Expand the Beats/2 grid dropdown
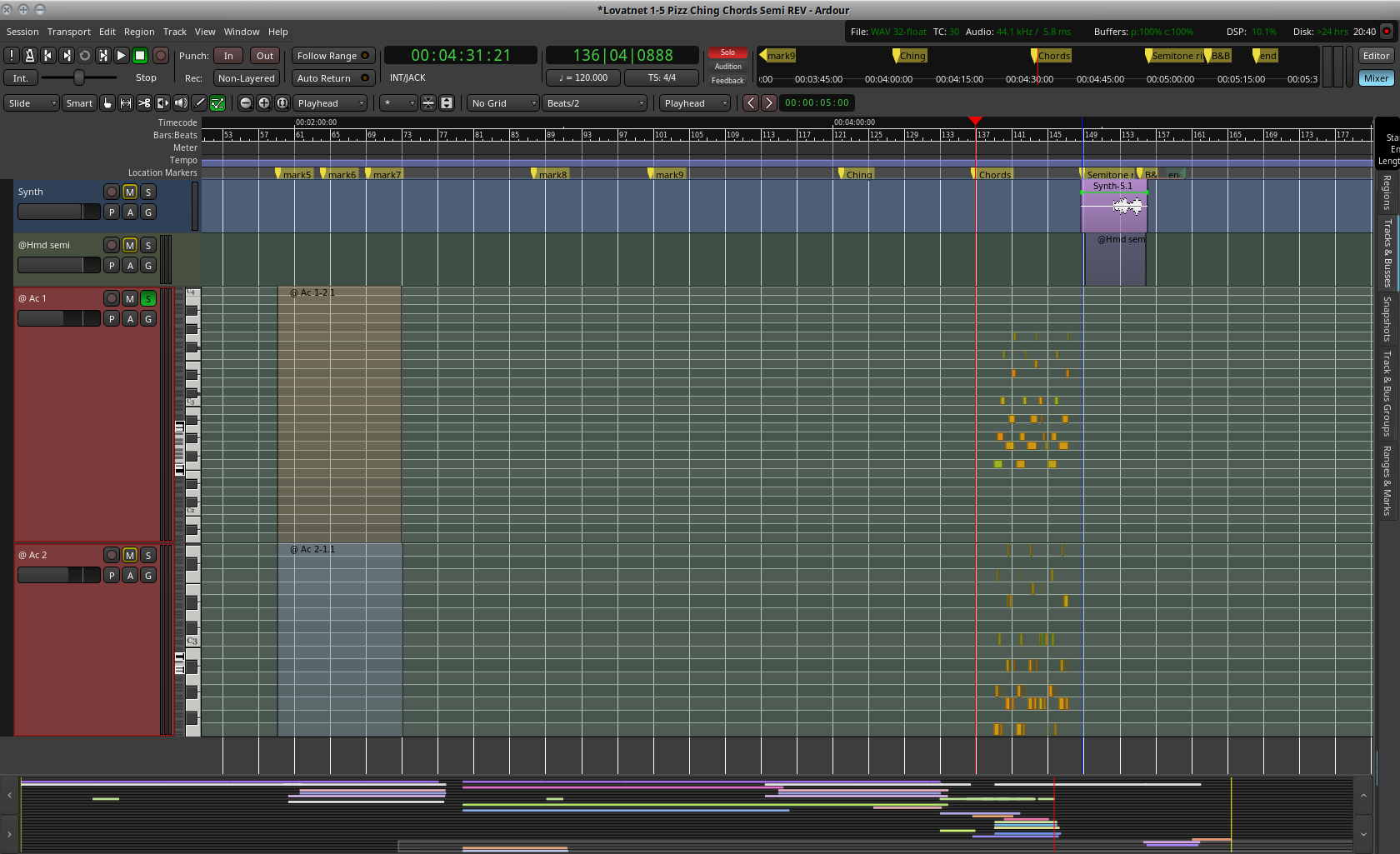This screenshot has height=854, width=1400. pos(595,103)
